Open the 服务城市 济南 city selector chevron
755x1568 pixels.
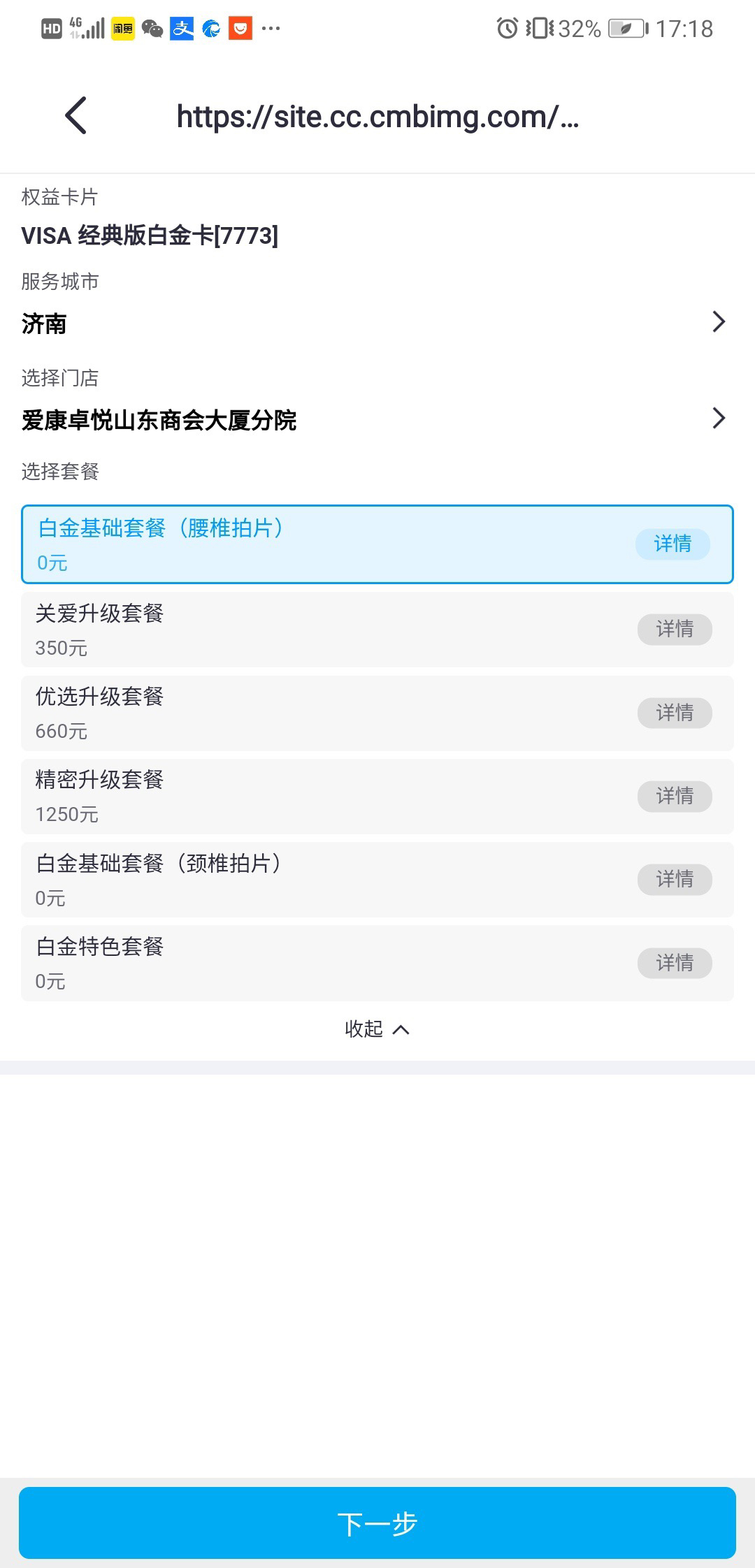(719, 322)
